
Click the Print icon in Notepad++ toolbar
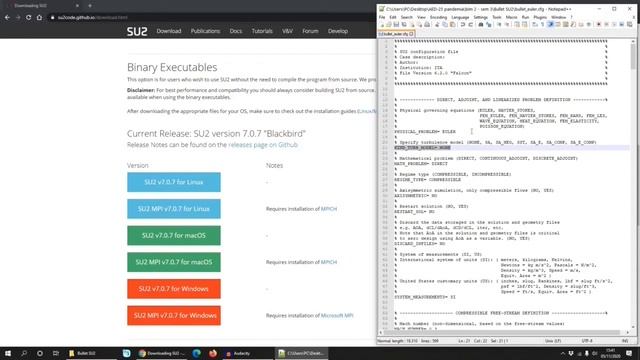click(x=427, y=24)
